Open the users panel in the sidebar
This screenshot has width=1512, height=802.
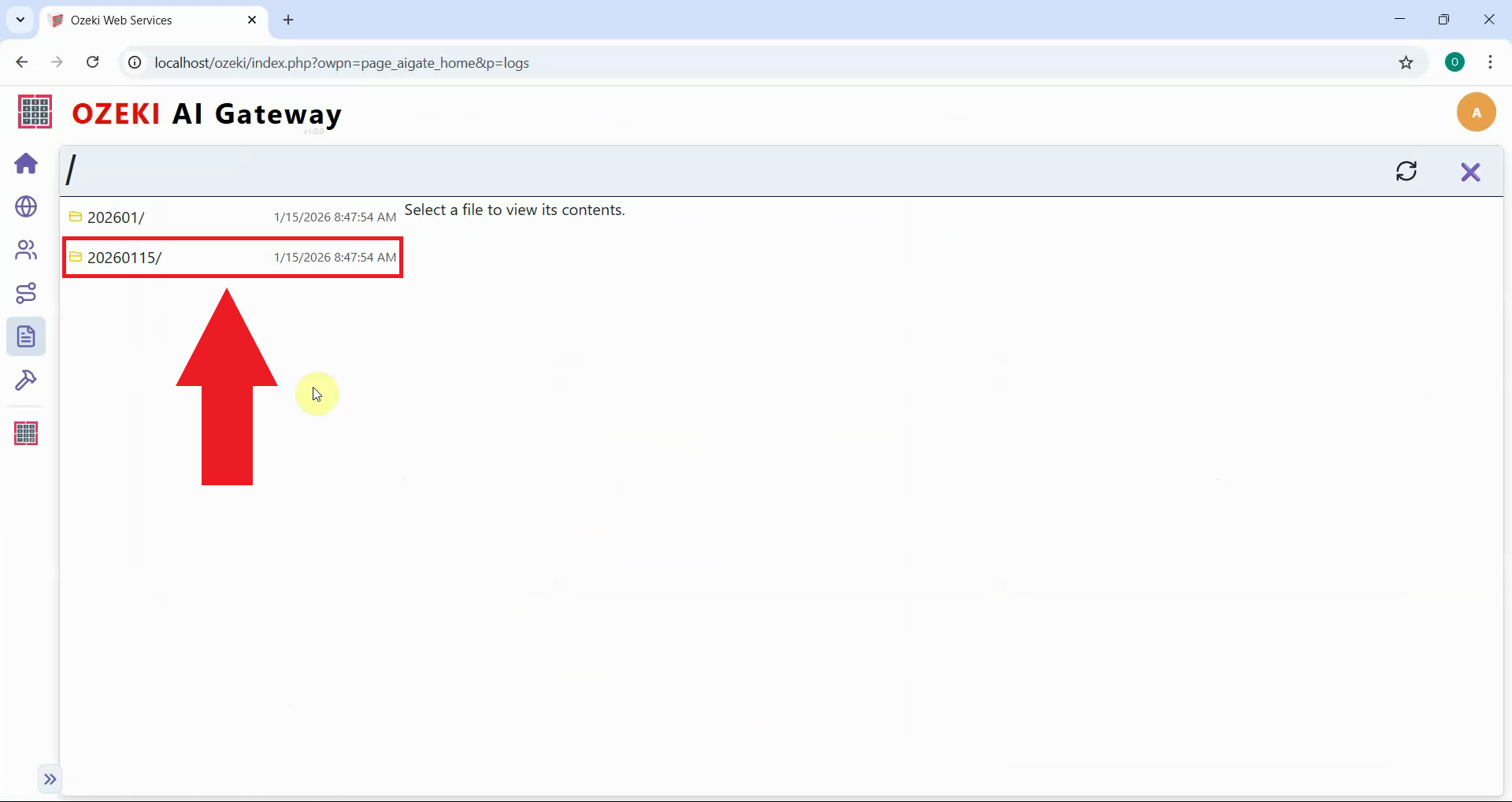(26, 250)
